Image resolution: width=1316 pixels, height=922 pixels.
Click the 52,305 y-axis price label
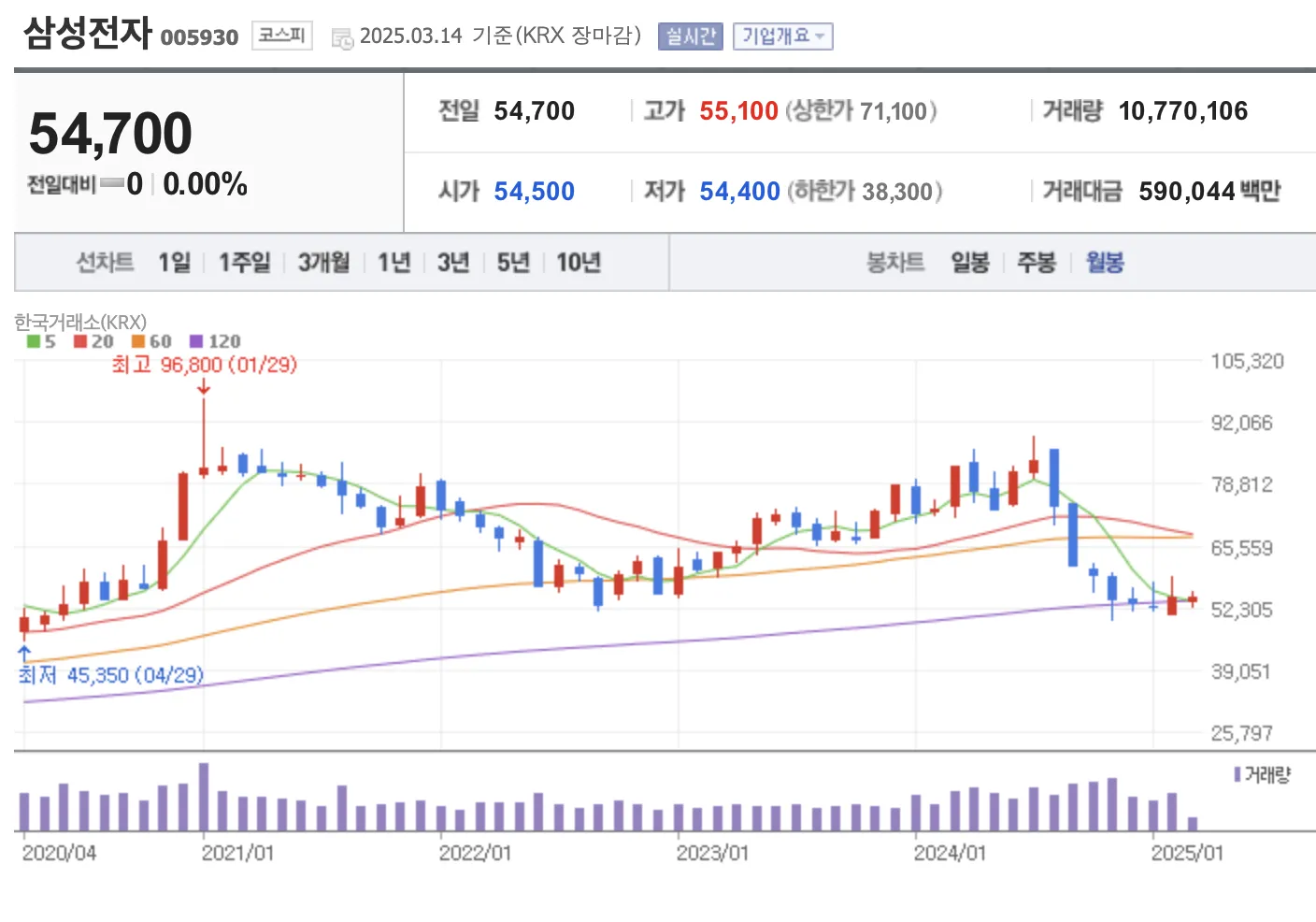pyautogui.click(x=1242, y=610)
